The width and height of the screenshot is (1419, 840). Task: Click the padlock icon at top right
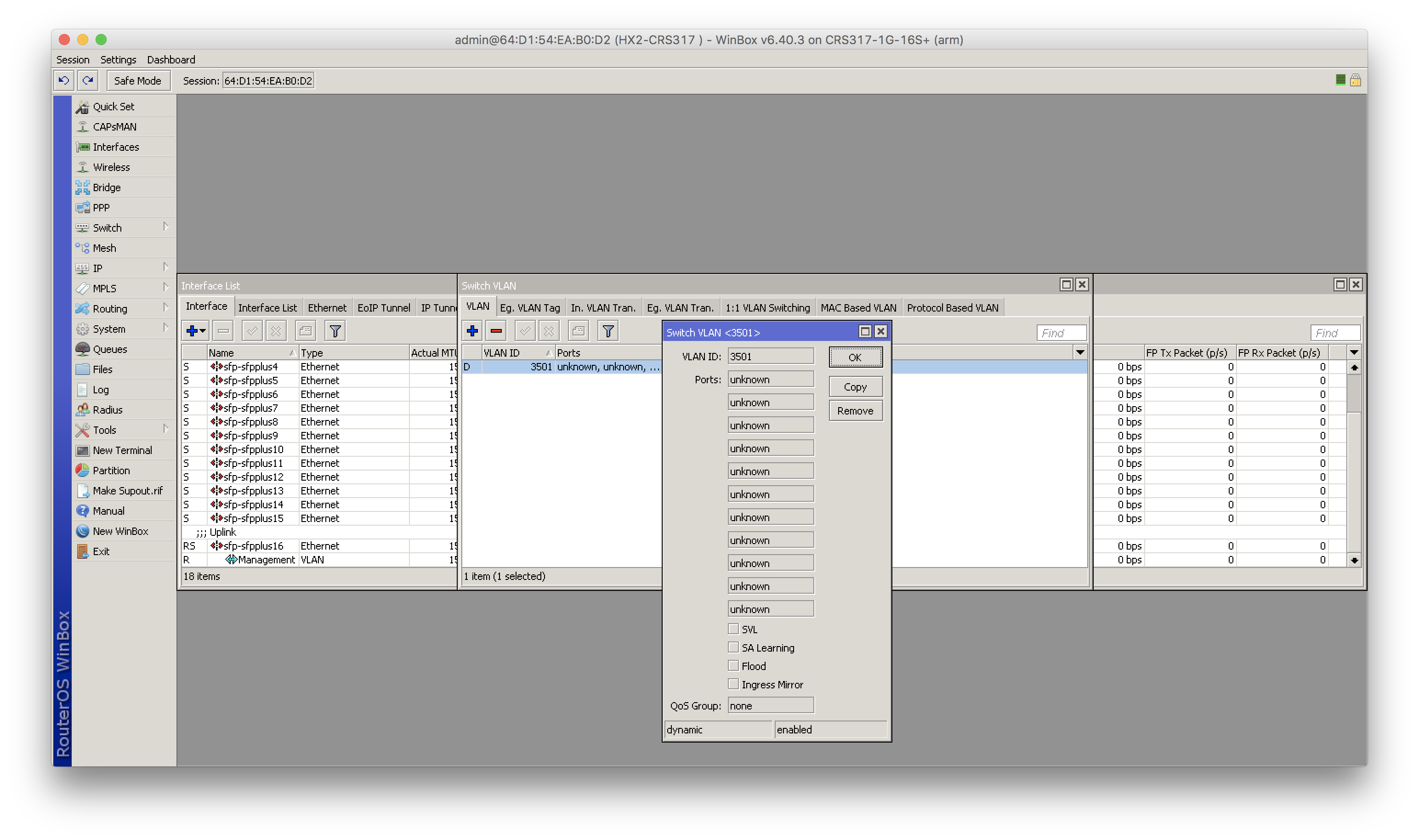point(1355,80)
